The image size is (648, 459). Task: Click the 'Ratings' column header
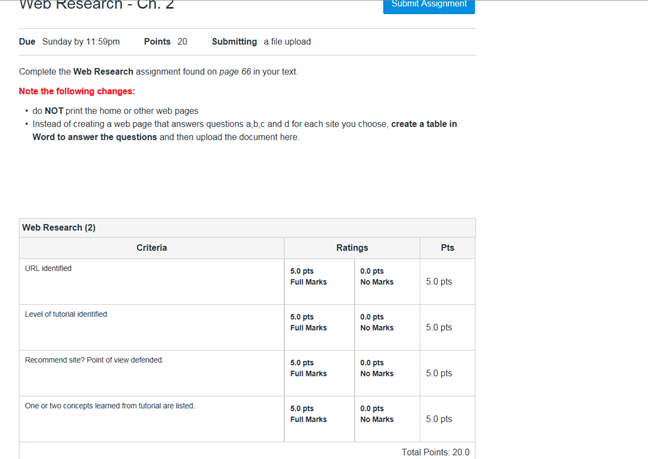(x=352, y=248)
